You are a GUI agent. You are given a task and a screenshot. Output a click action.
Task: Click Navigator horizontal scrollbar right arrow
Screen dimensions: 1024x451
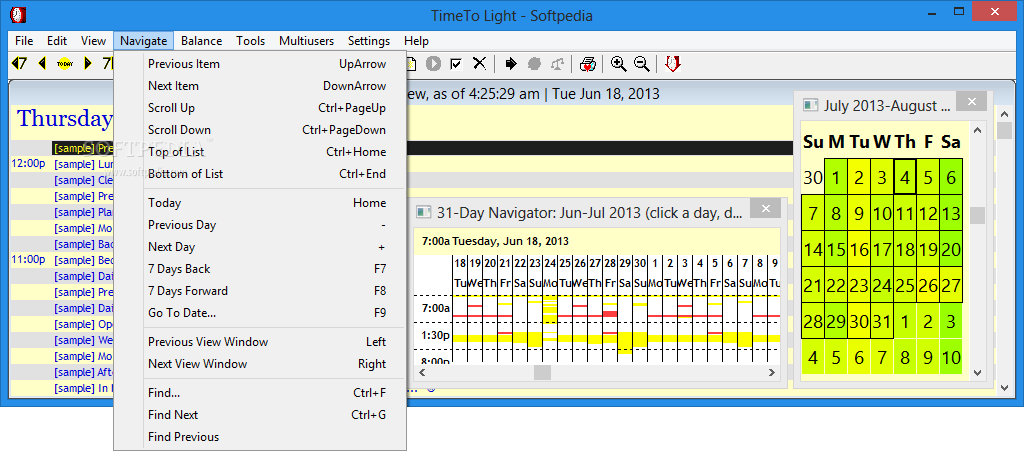773,373
